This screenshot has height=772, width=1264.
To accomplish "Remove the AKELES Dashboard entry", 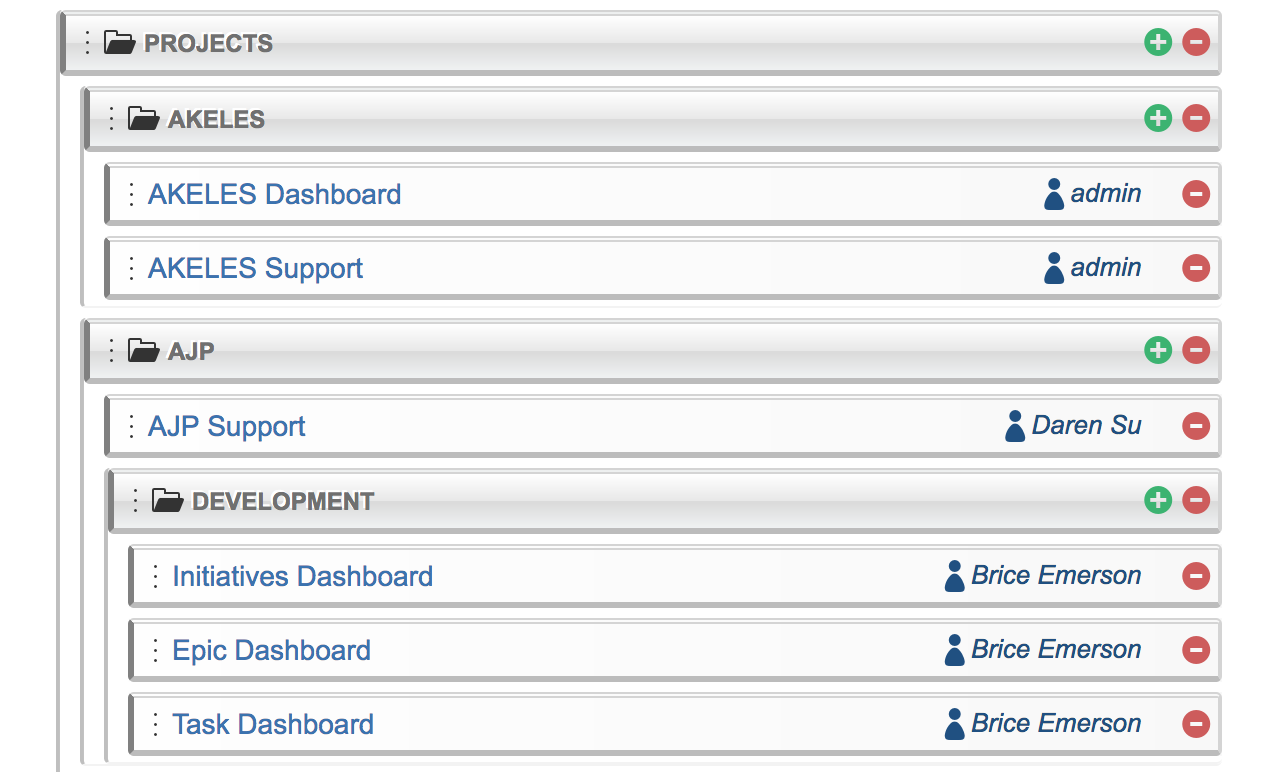I will [x=1196, y=194].
